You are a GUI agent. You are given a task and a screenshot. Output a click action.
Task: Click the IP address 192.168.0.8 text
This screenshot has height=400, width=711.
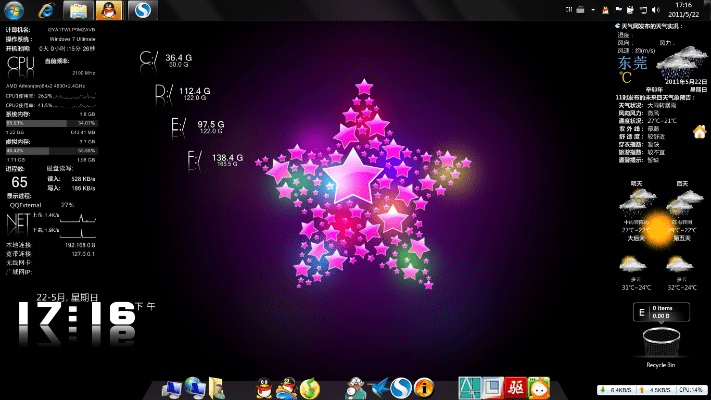[80, 245]
